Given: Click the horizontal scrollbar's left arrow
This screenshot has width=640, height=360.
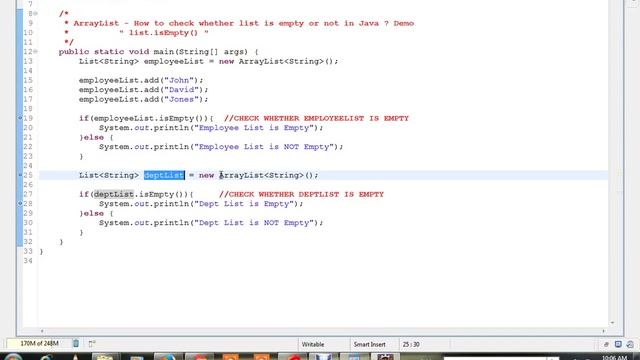Looking at the screenshot, I should tap(42, 331).
